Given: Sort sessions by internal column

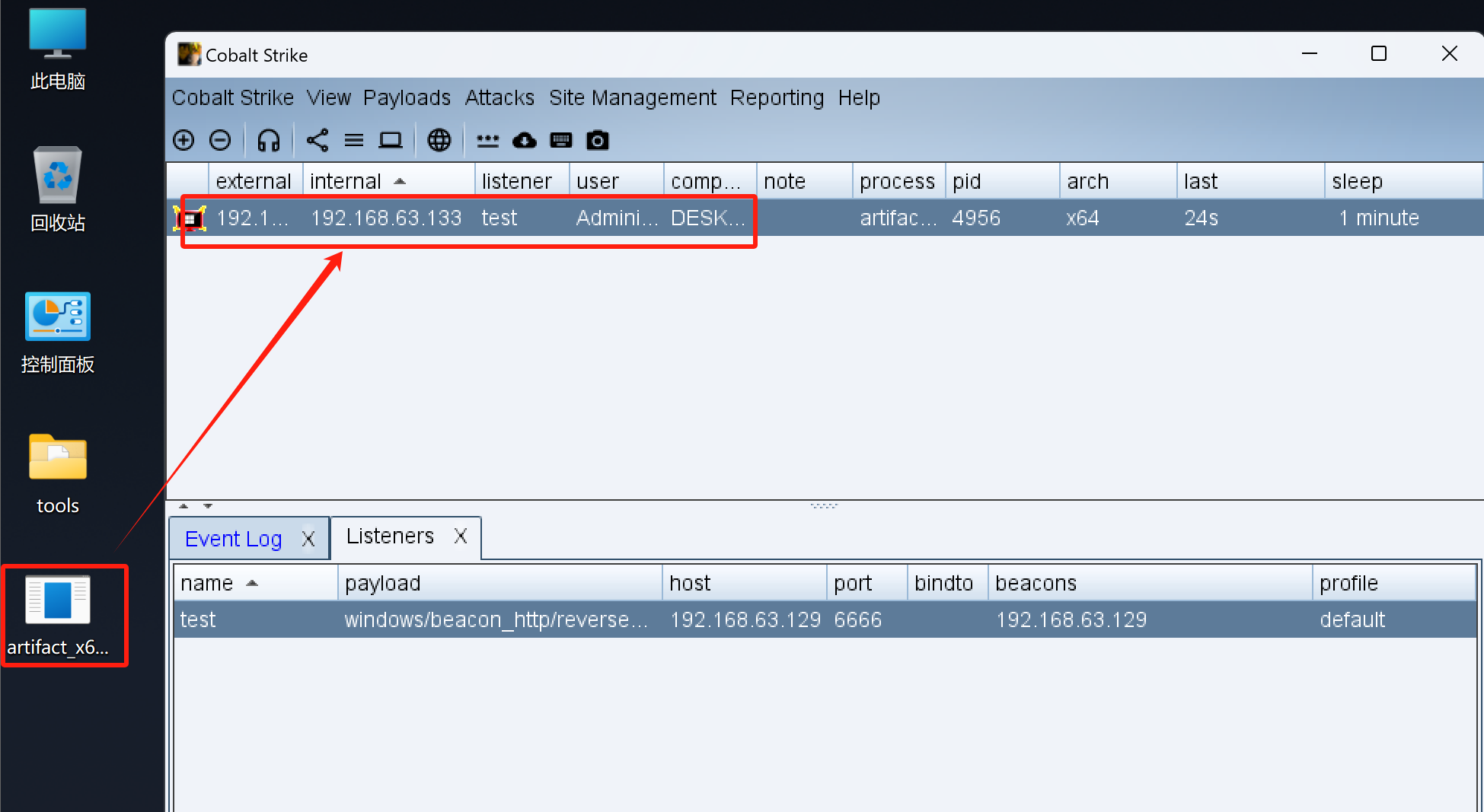Looking at the screenshot, I should 388,181.
